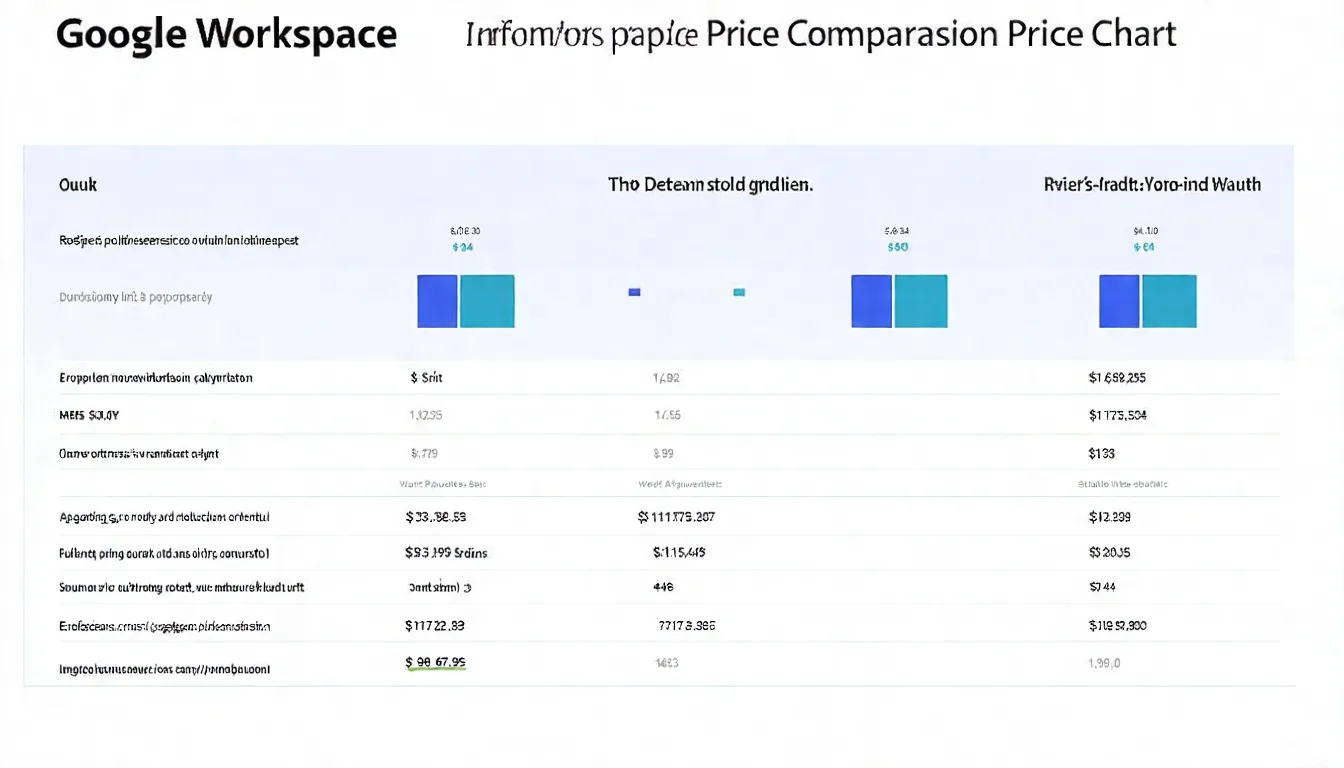Click the large teal square below $ 34
Viewport: 1344px width, 768px height.
[487, 301]
